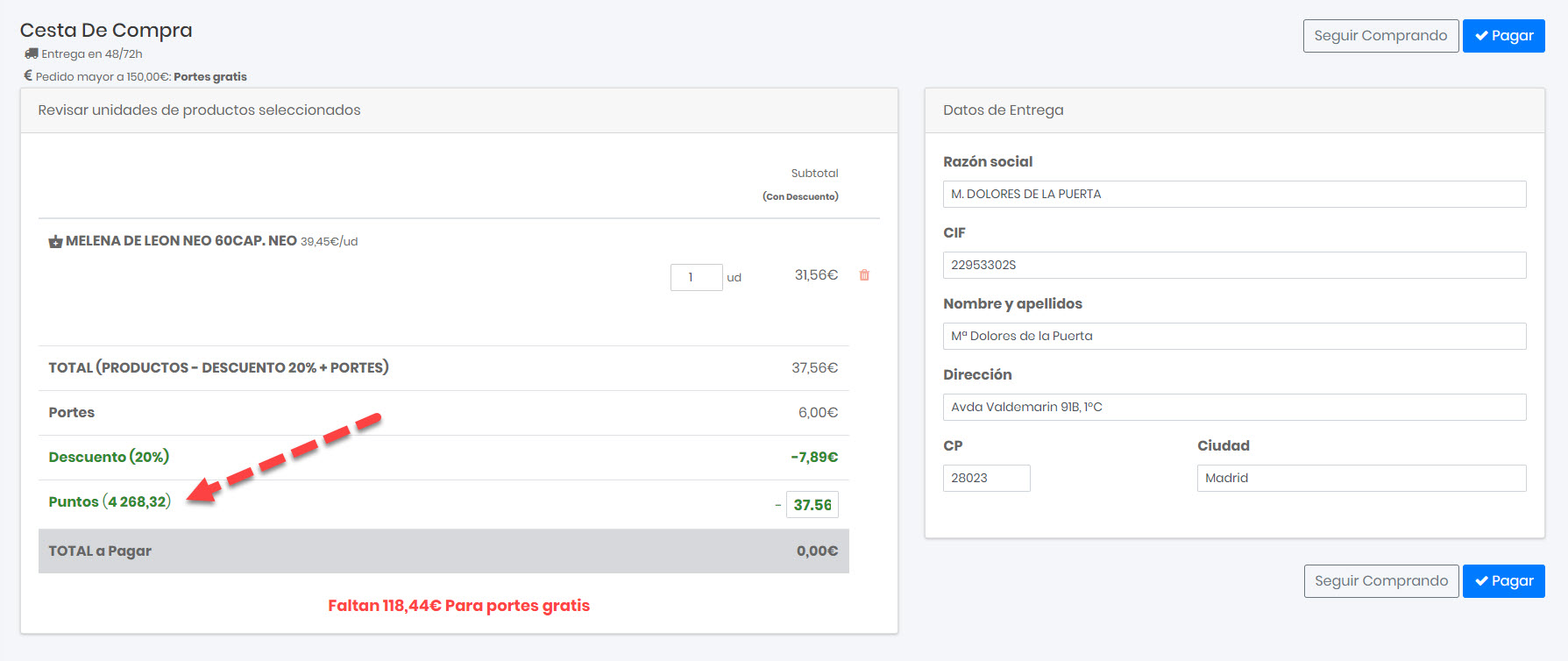Click the delivery truck icon
This screenshot has height=661, width=1568.
[31, 53]
